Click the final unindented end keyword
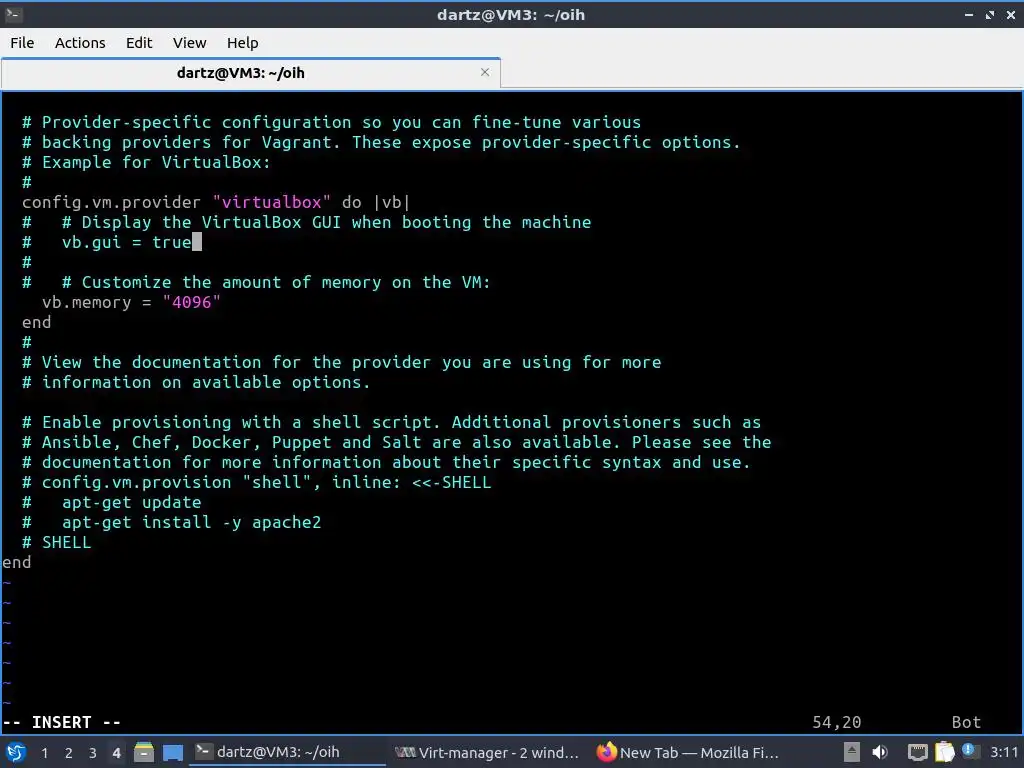1024x768 pixels. 16,562
